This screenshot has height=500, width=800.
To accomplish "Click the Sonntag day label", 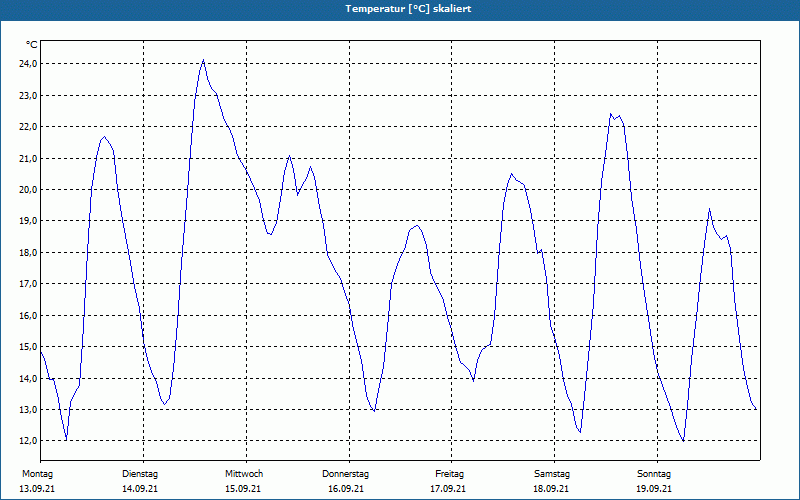I will (x=654, y=474).
